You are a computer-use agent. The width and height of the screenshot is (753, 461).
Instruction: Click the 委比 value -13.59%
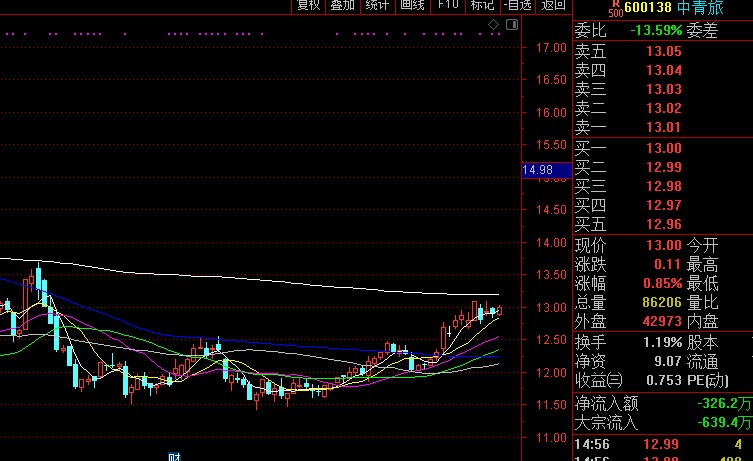(656, 30)
